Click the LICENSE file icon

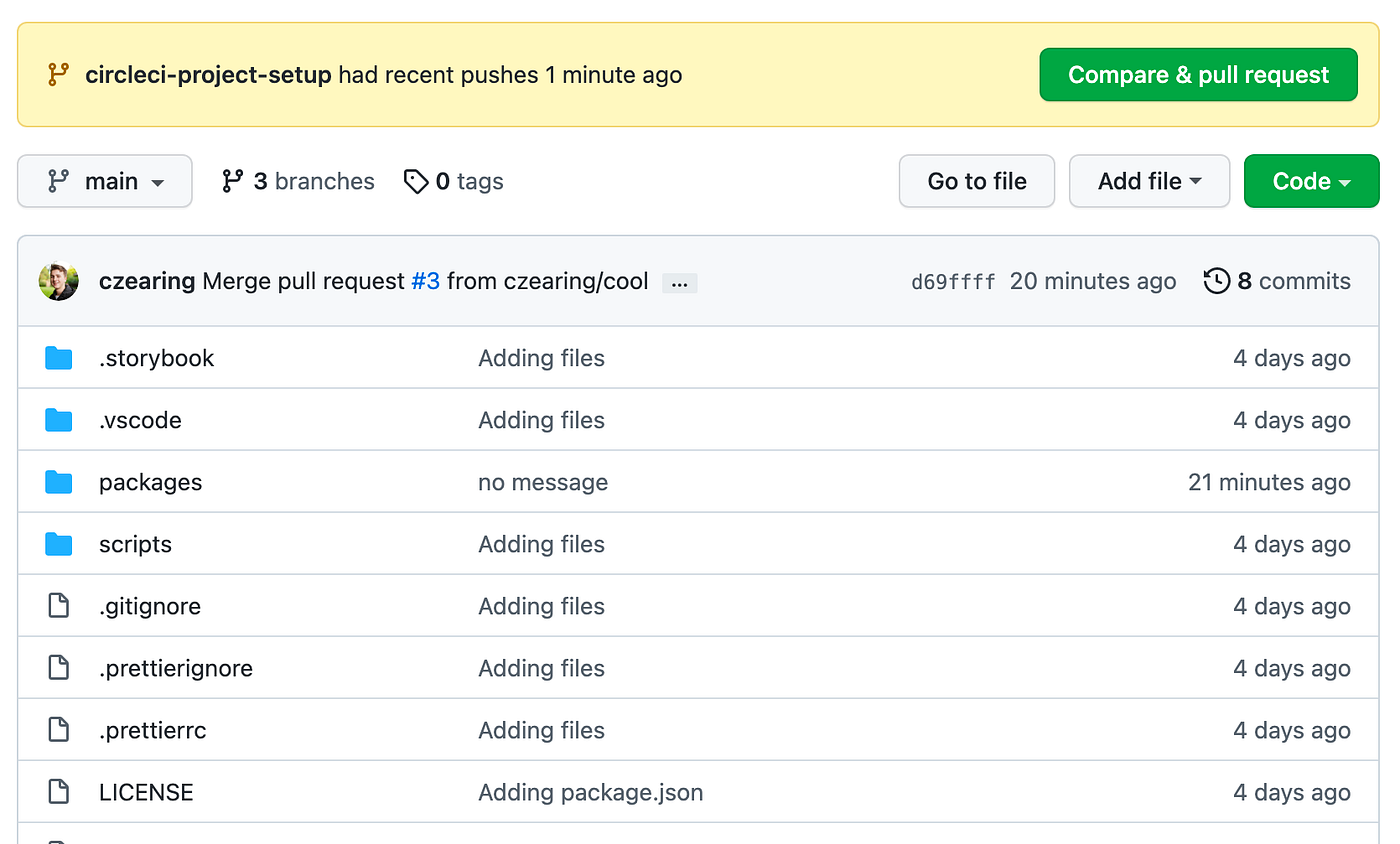59,792
